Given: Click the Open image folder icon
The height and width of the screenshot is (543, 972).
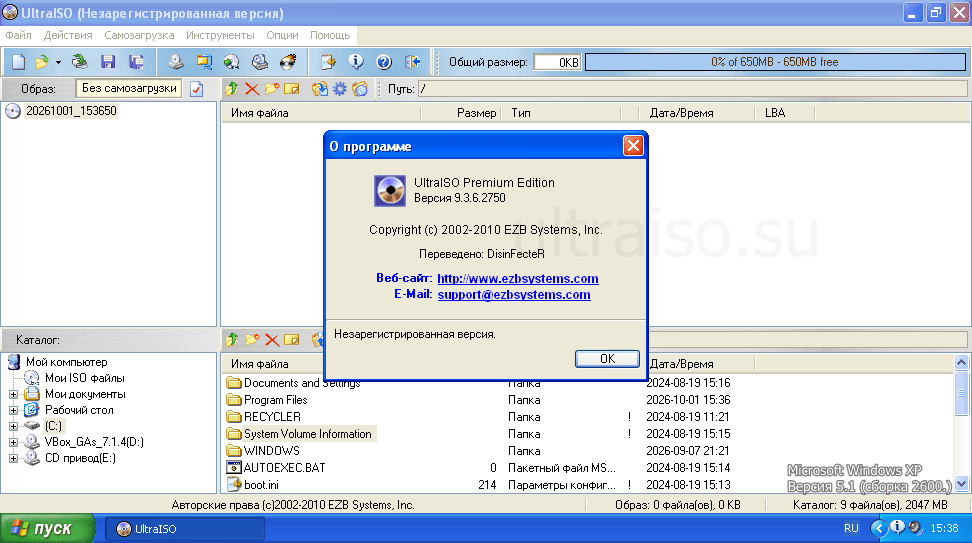Looking at the screenshot, I should (42, 62).
